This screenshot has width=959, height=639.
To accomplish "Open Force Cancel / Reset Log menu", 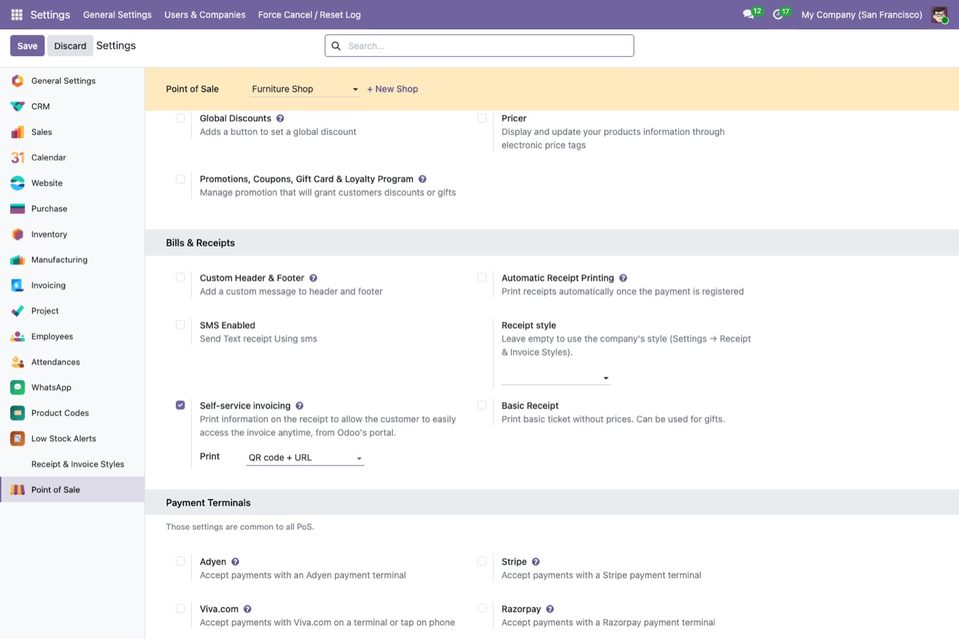I will pyautogui.click(x=309, y=15).
